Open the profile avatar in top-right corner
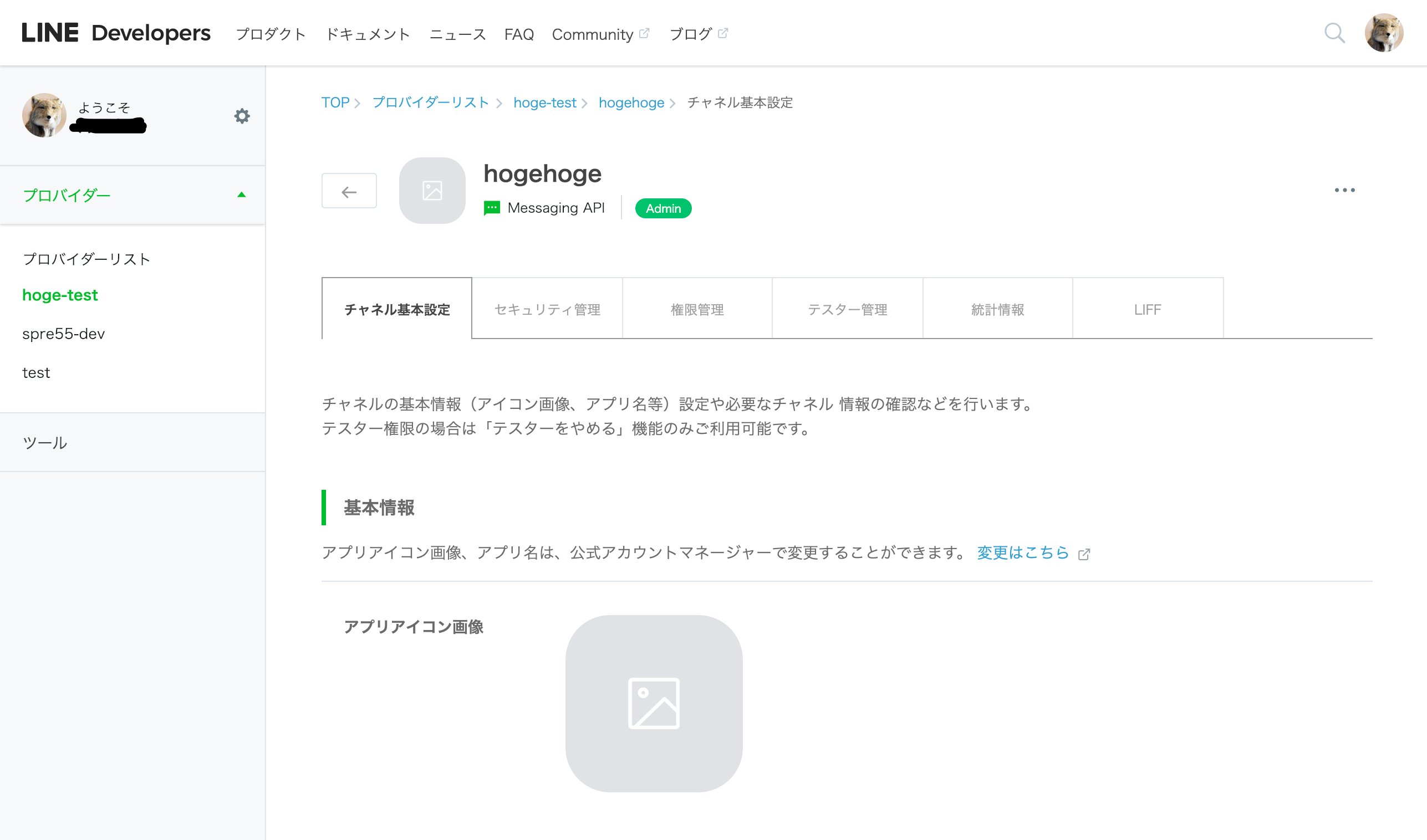 pyautogui.click(x=1383, y=33)
